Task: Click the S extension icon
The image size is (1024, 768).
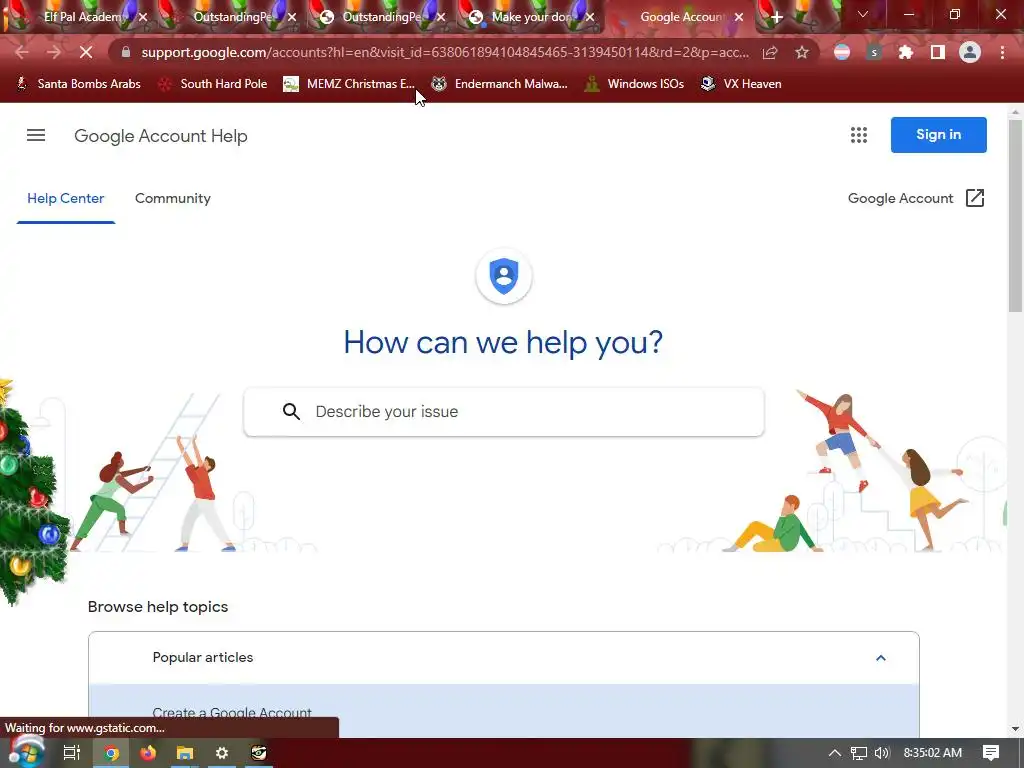Action: pos(874,52)
